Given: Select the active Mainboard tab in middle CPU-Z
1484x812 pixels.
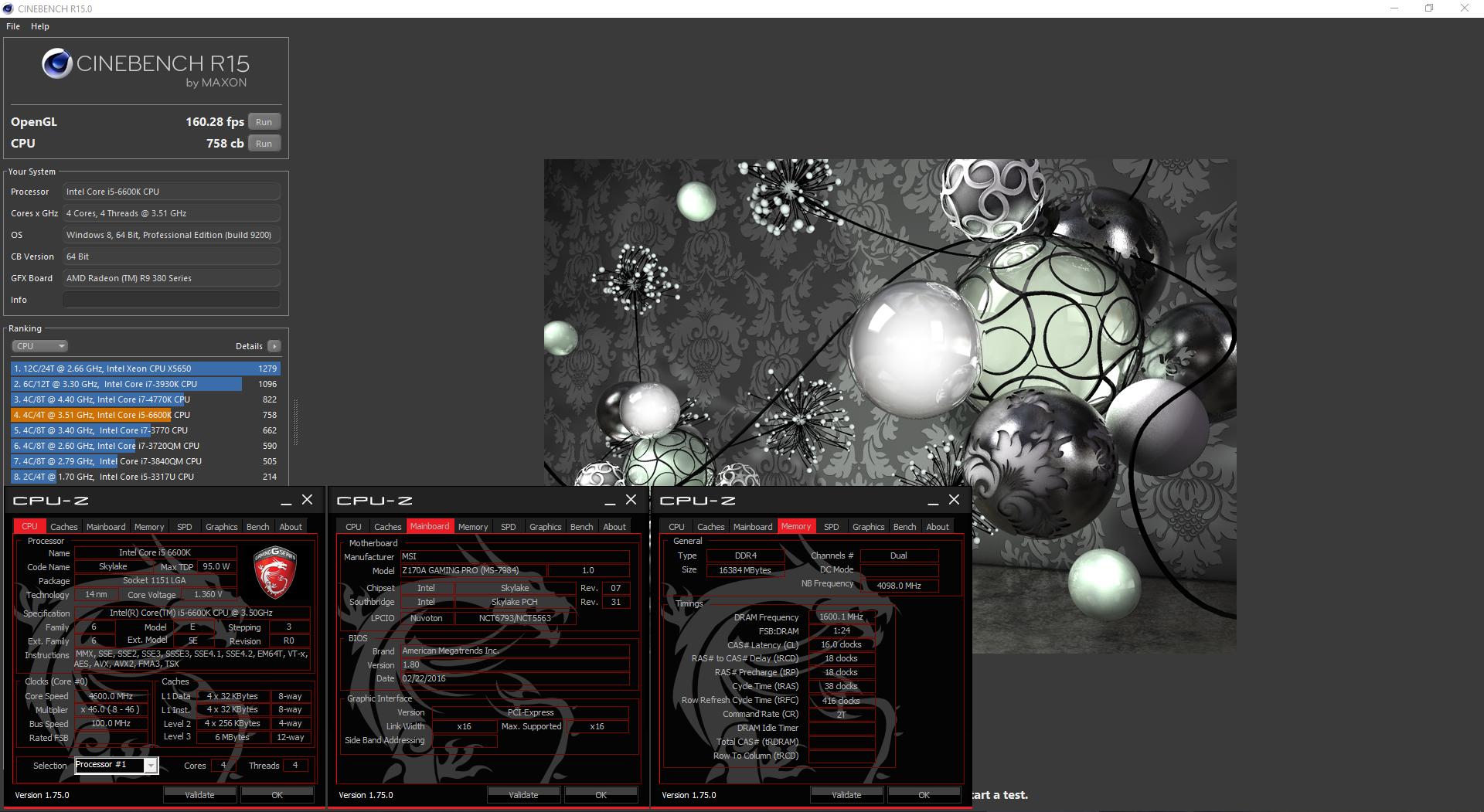Looking at the screenshot, I should (430, 526).
